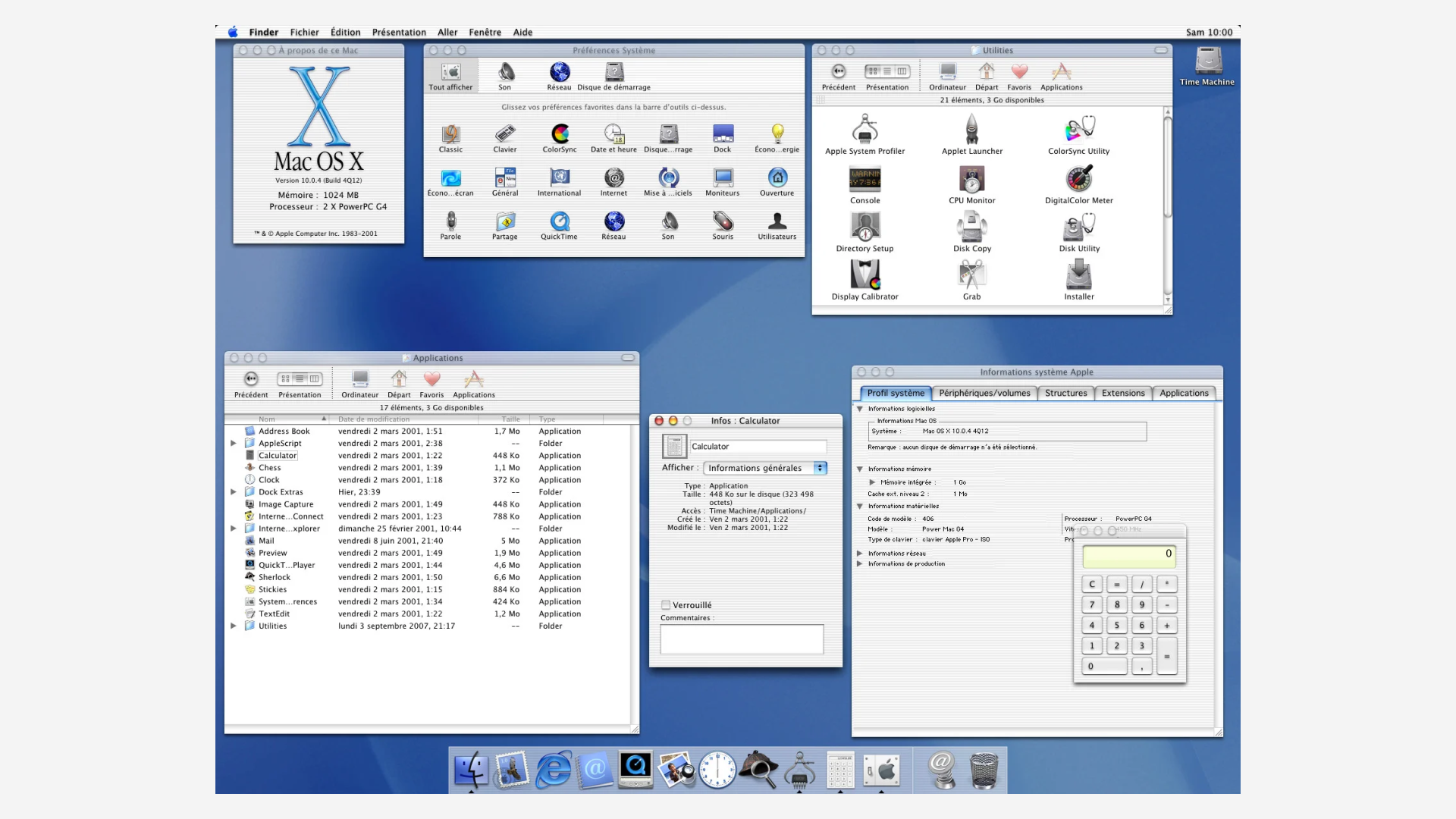Open Date et heure preferences
Screen dimensions: 1456x819
(x=613, y=135)
